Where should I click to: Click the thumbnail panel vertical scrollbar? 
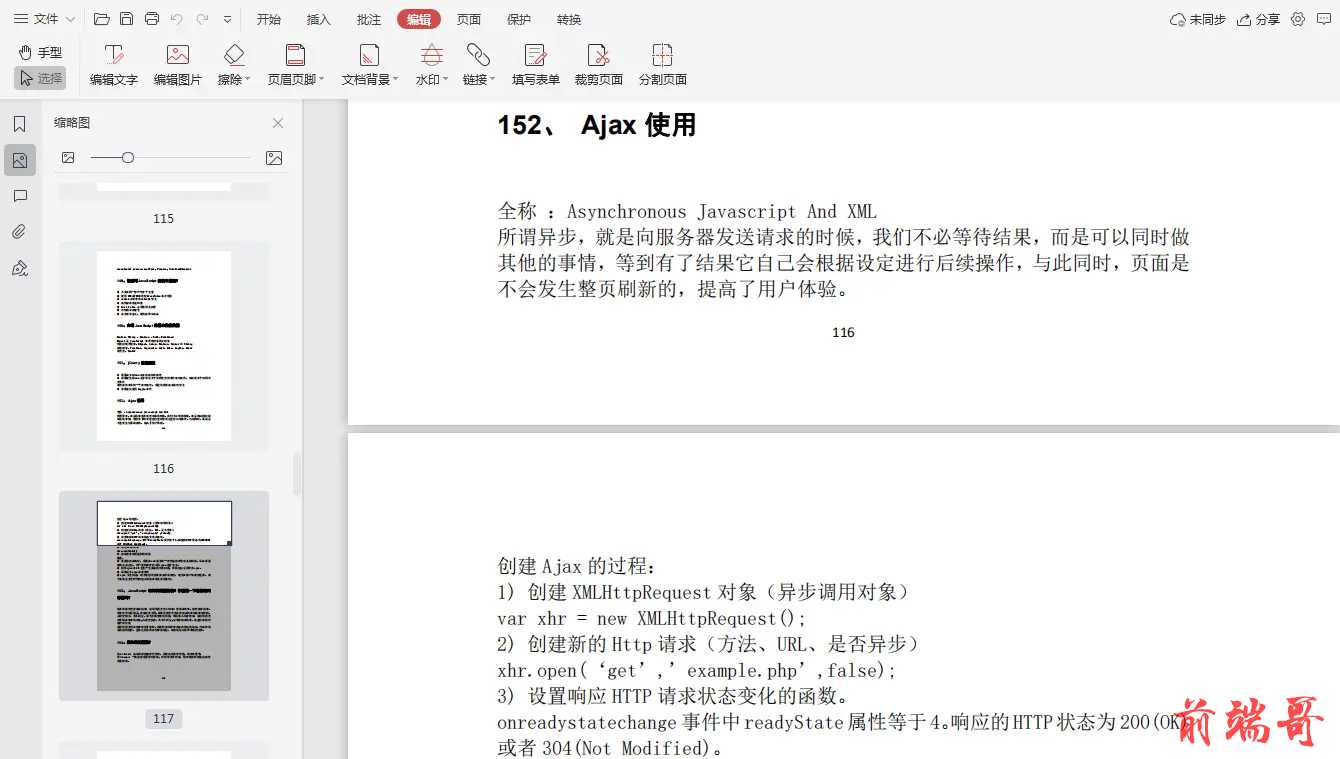(297, 473)
